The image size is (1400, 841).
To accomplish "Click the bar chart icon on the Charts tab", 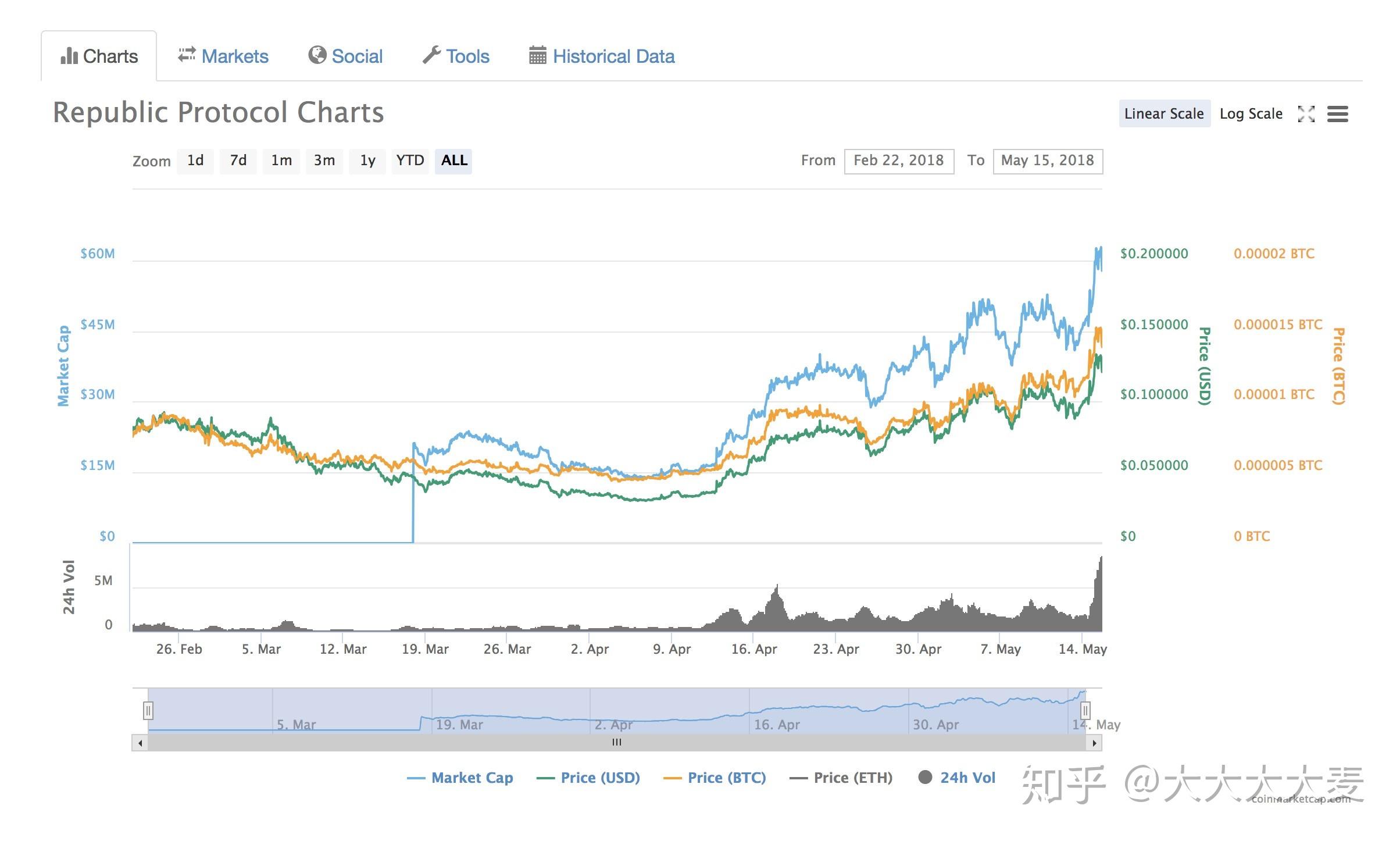I will point(69,56).
